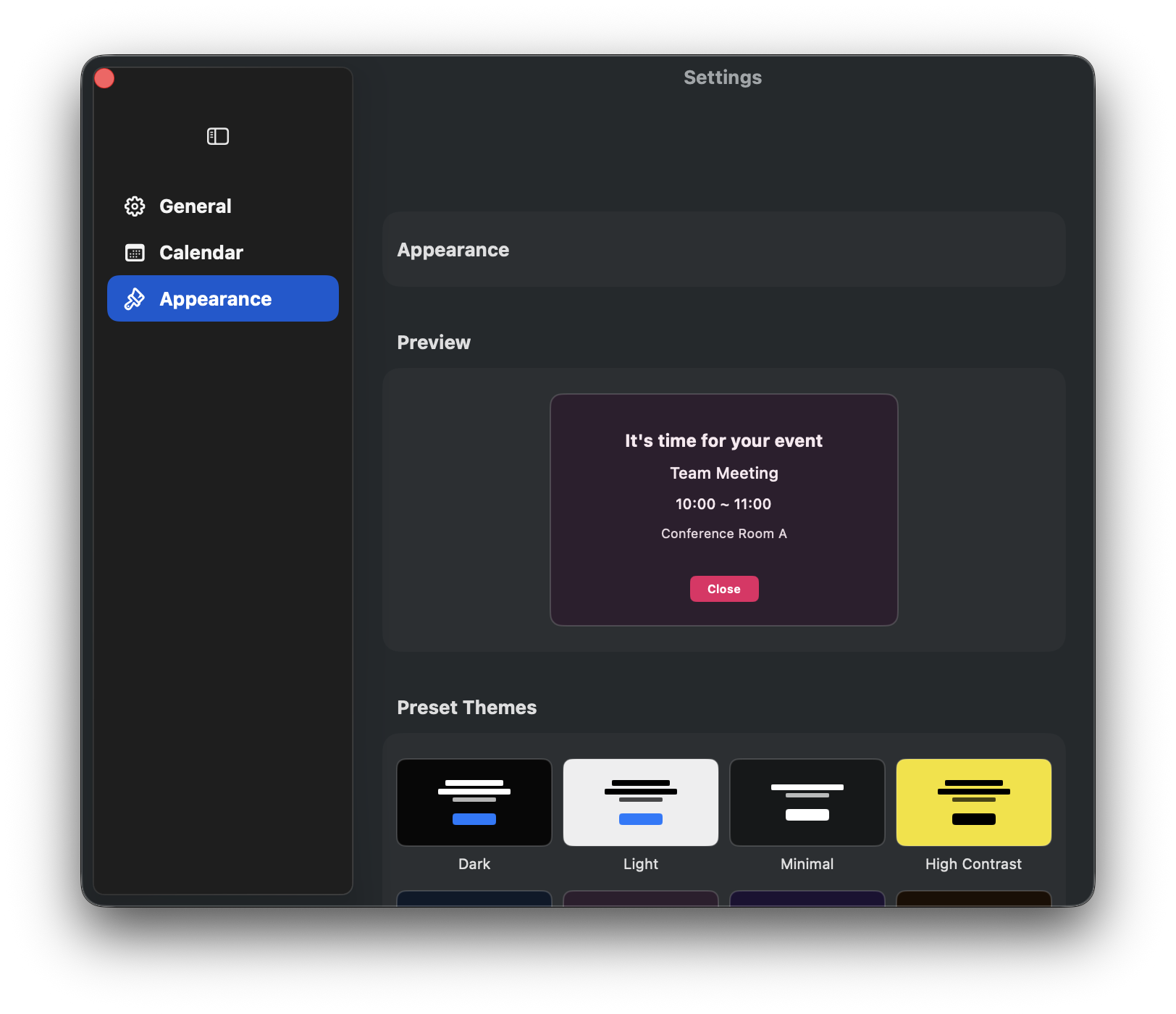Toggle the sidebar collapse icon

point(217,136)
